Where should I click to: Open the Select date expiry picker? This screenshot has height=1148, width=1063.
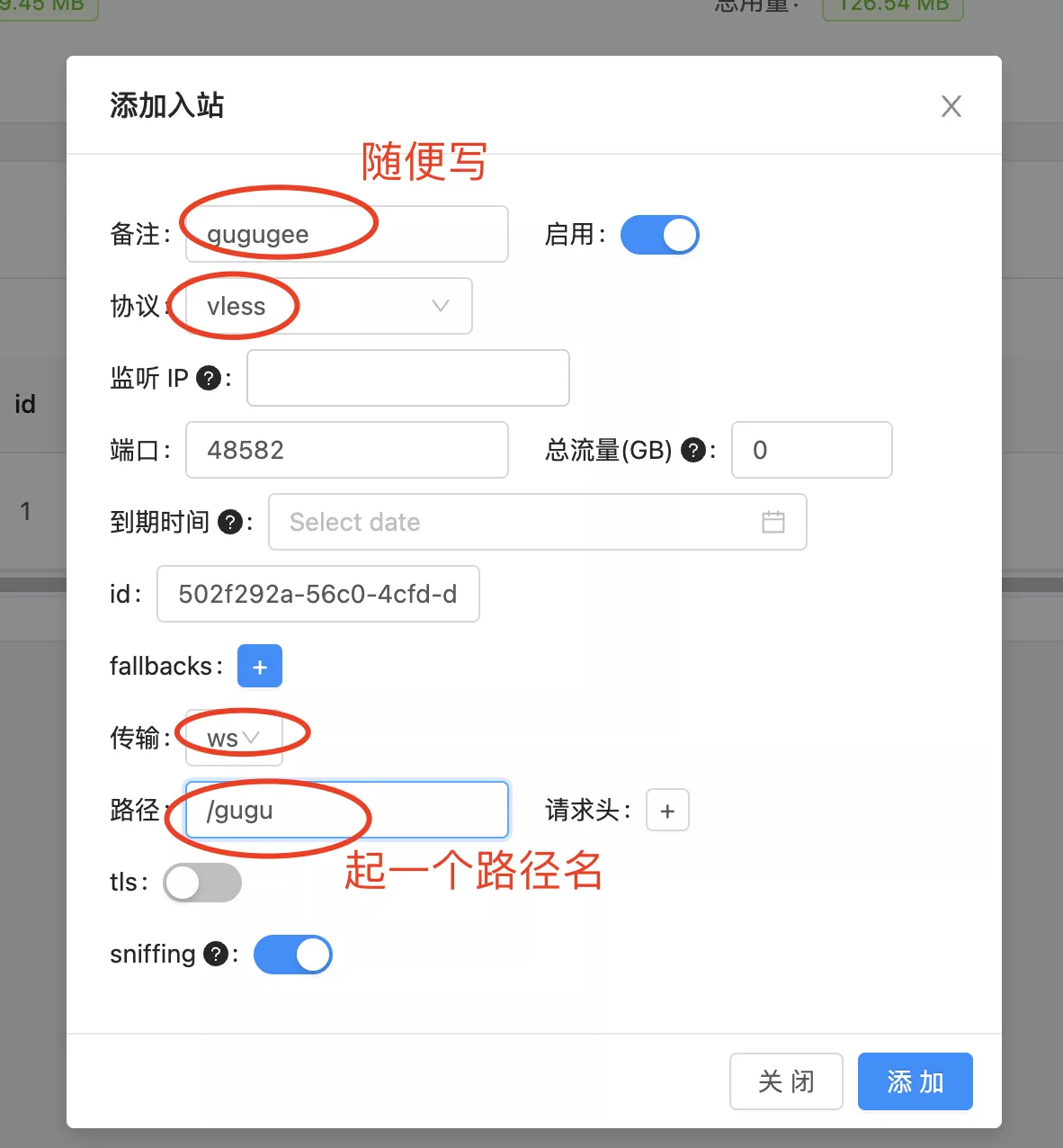pyautogui.click(x=538, y=522)
